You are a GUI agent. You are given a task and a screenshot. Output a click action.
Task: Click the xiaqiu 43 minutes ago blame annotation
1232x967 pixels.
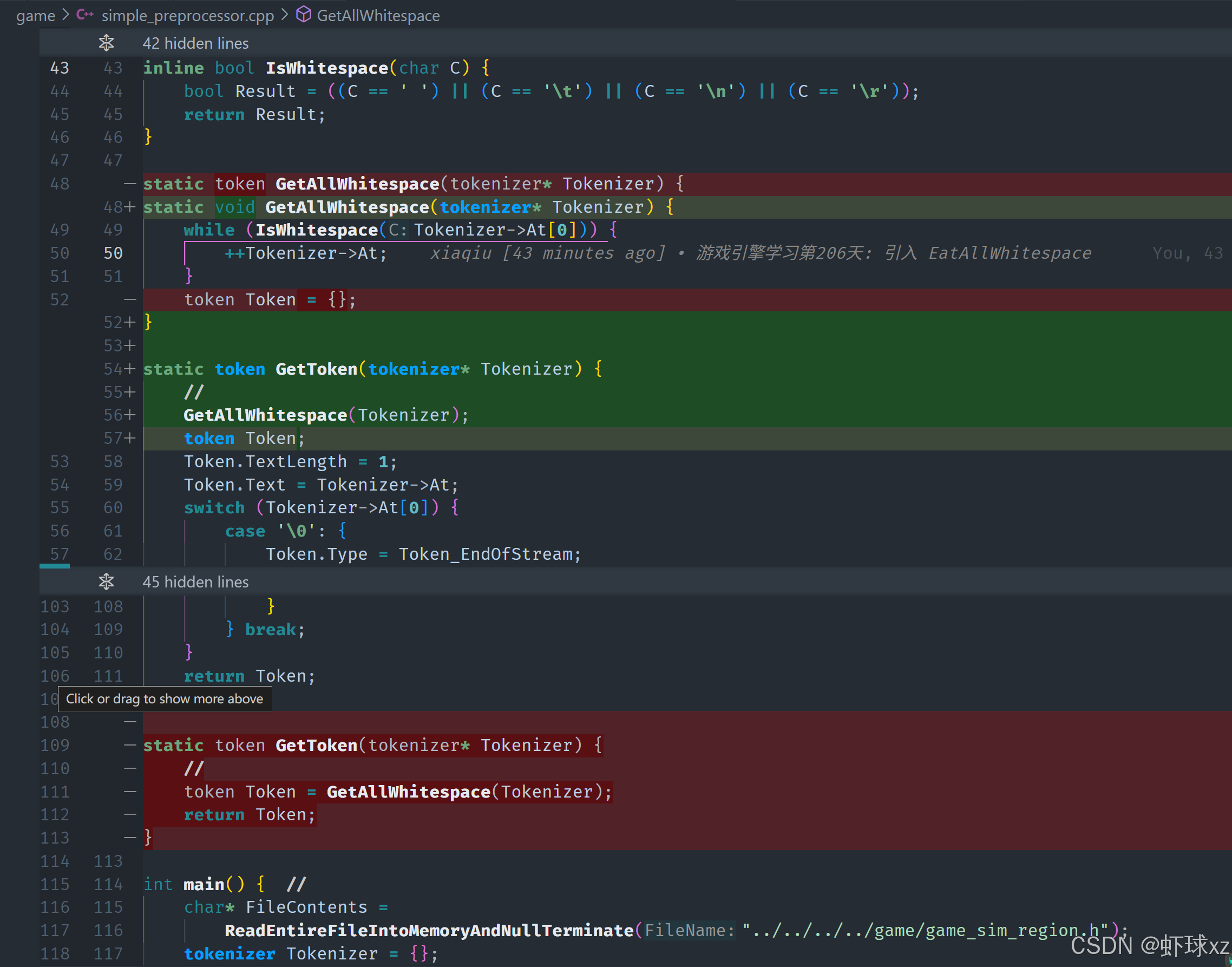tap(547, 253)
